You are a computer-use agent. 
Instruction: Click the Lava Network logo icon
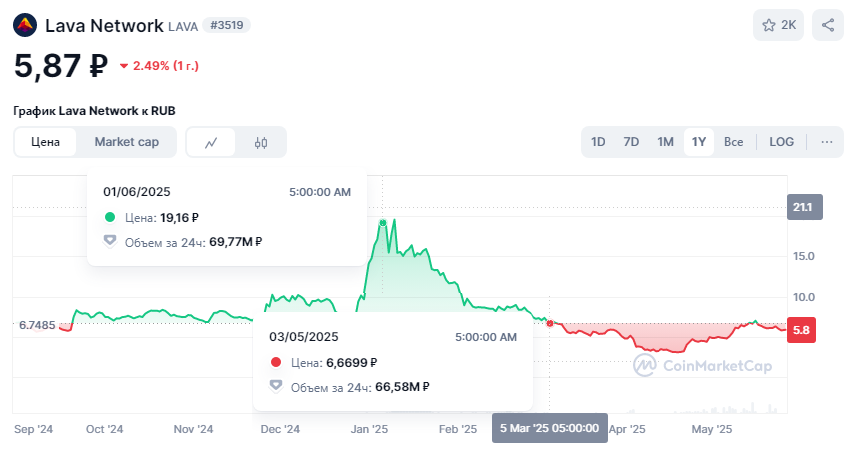(x=25, y=25)
